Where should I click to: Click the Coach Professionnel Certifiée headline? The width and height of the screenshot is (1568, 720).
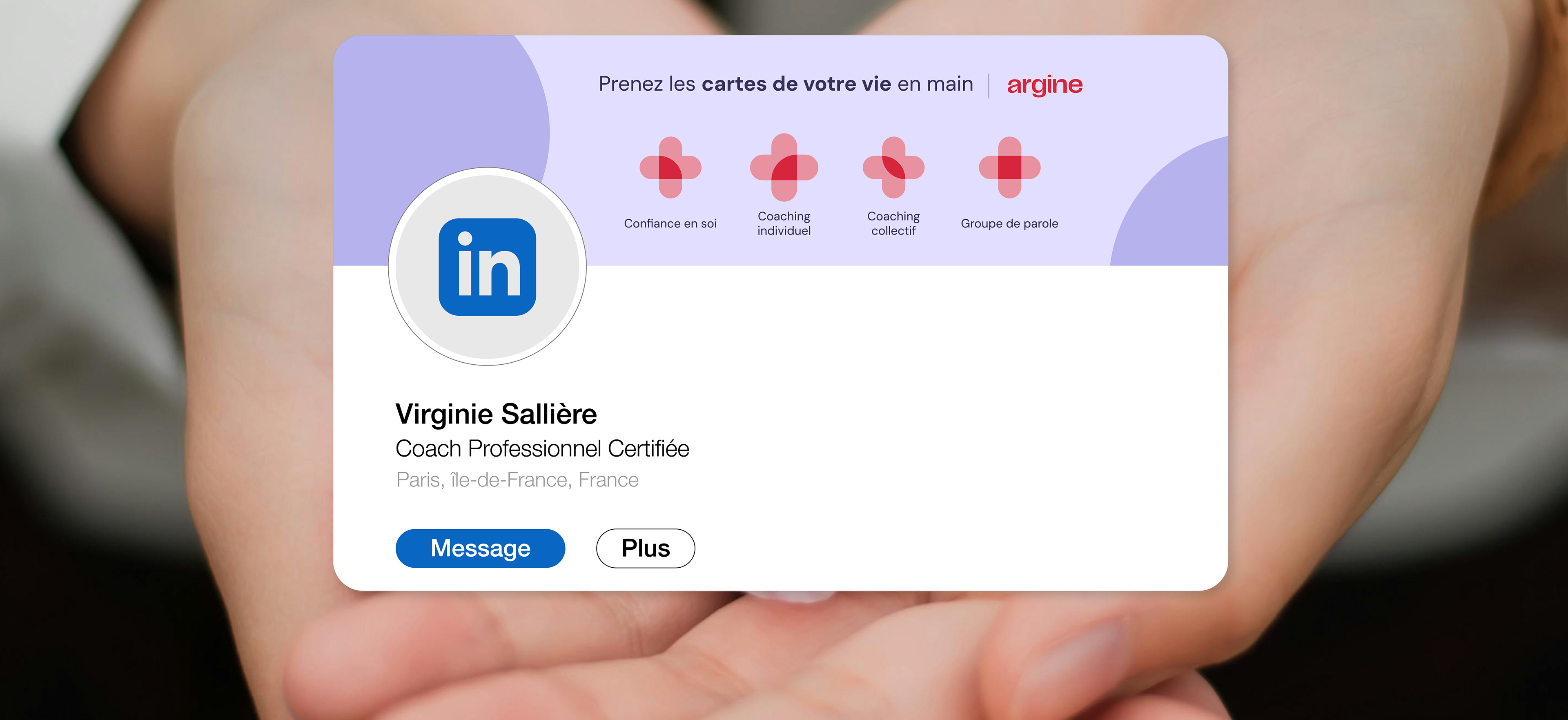click(x=542, y=448)
